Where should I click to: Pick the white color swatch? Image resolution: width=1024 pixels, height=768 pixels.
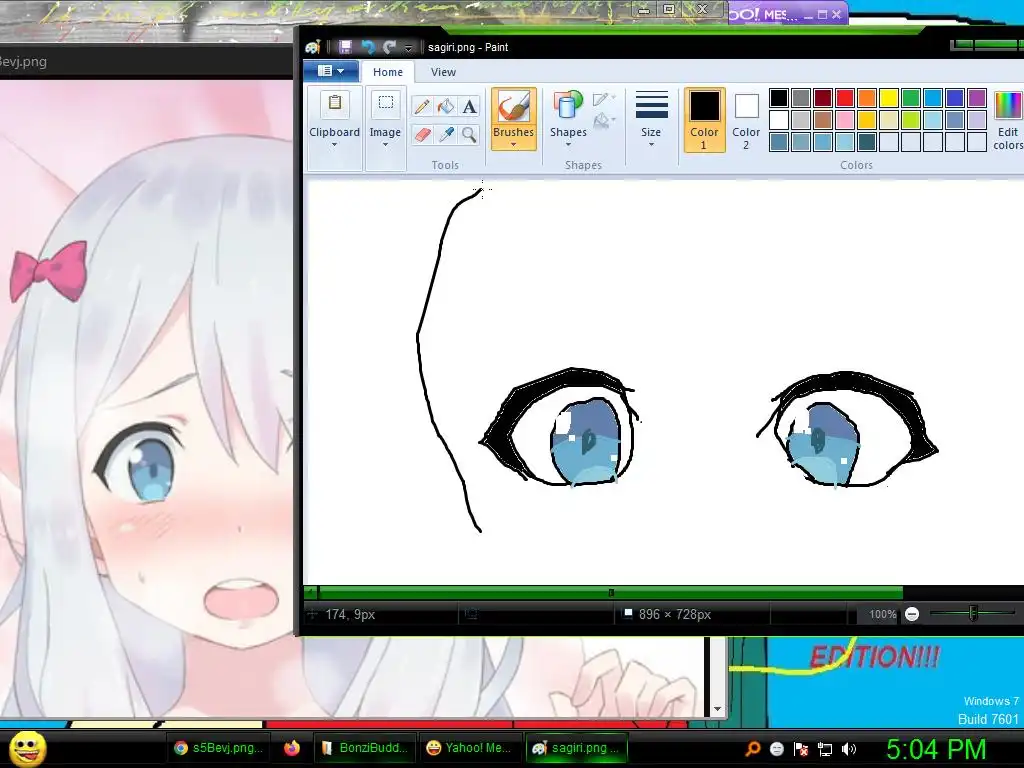(x=778, y=120)
